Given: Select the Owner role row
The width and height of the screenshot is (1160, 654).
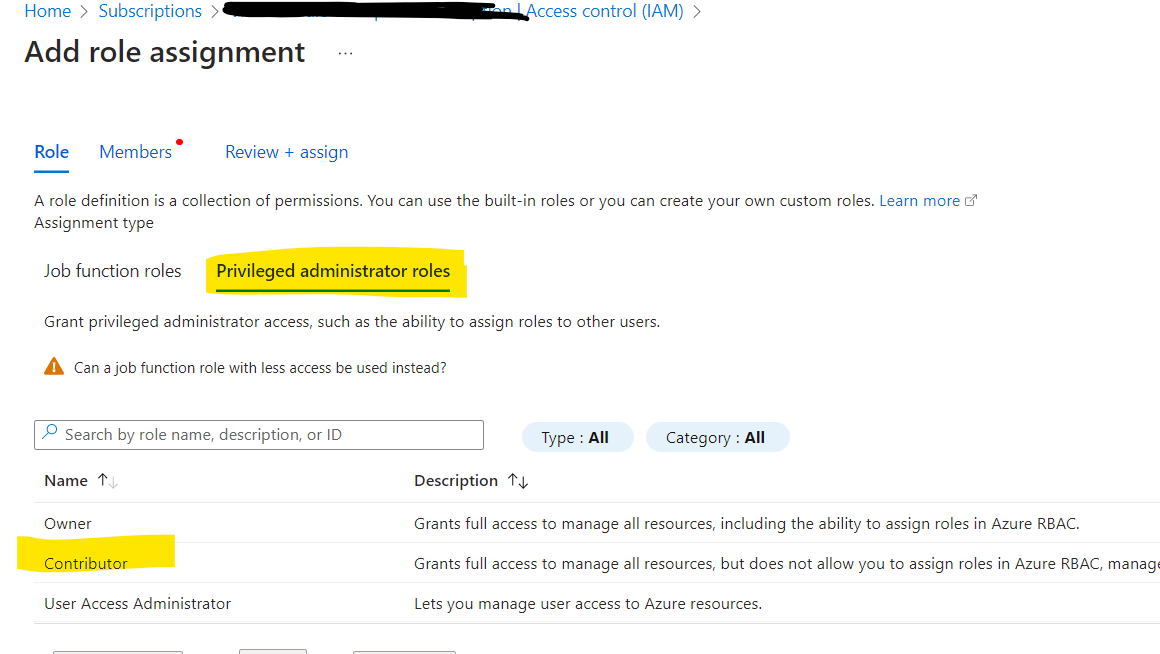Looking at the screenshot, I should 67,523.
